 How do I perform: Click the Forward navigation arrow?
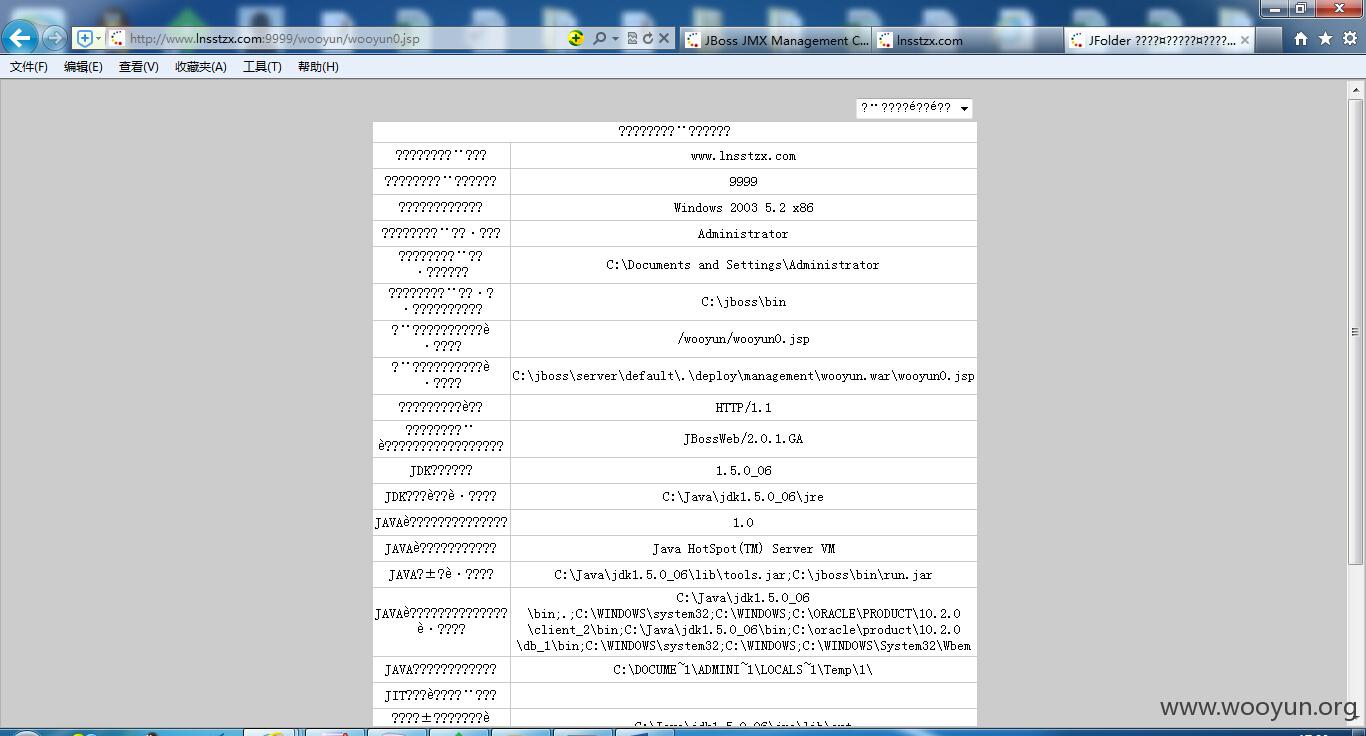click(x=55, y=38)
